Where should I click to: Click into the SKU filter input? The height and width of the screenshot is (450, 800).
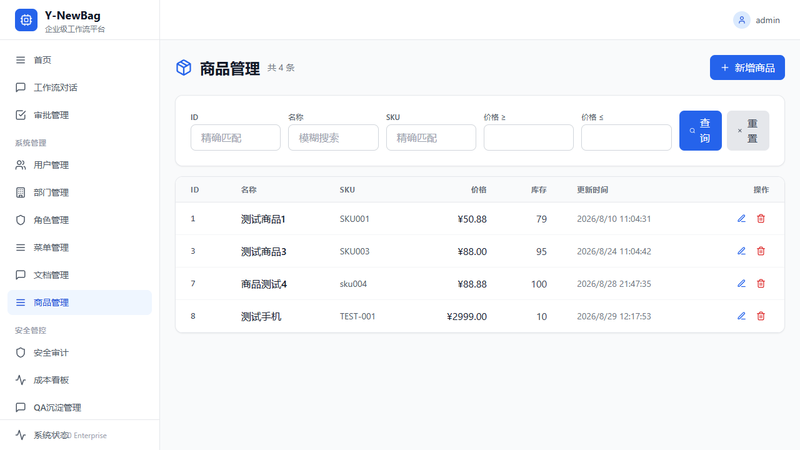[x=431, y=138]
